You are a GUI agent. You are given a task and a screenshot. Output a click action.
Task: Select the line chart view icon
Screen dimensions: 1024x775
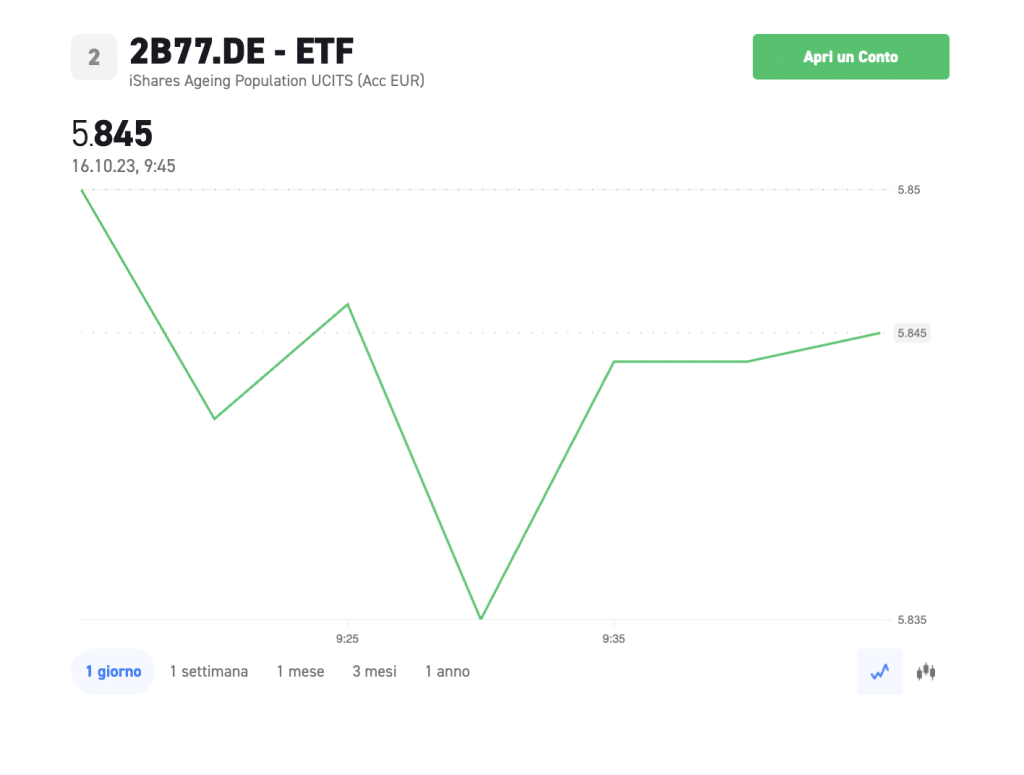879,671
